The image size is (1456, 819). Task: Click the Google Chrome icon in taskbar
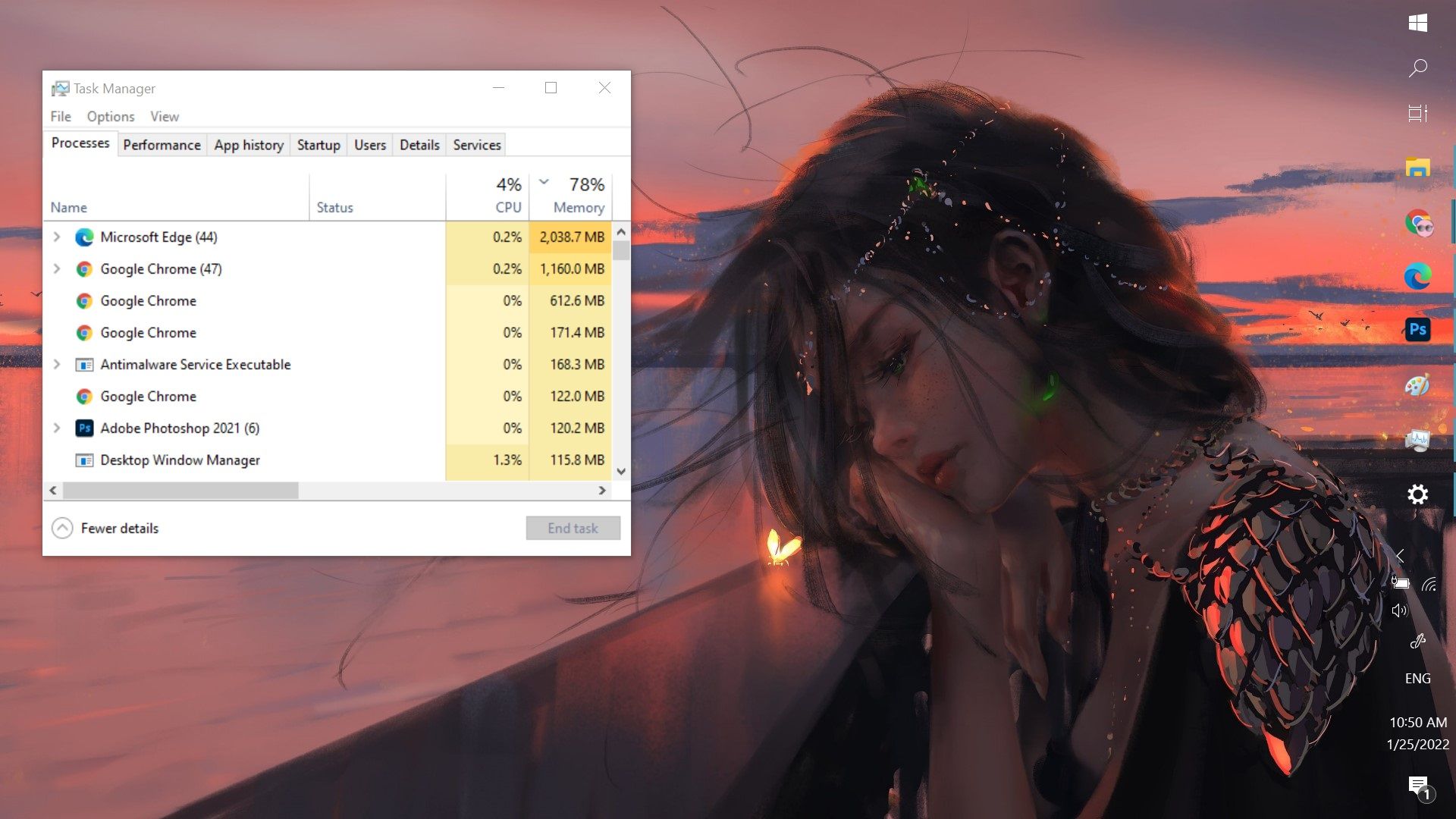[x=1417, y=222]
